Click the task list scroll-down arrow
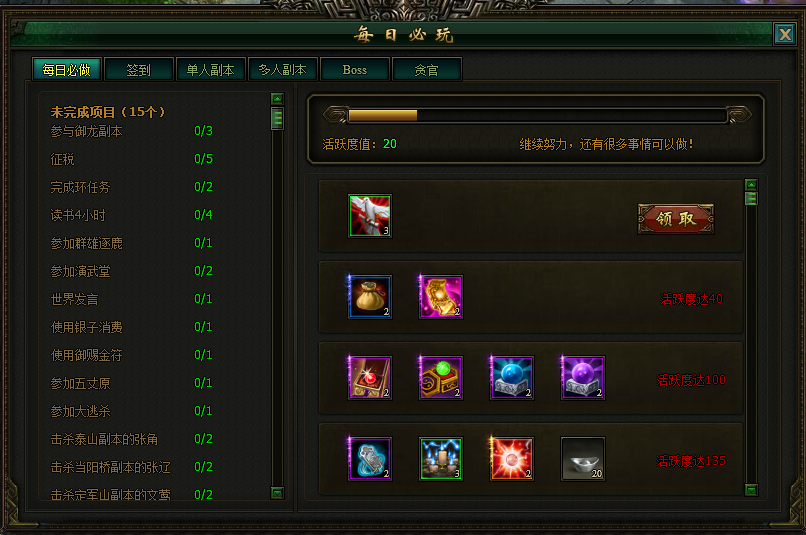The height and width of the screenshot is (535, 806). pyautogui.click(x=277, y=493)
